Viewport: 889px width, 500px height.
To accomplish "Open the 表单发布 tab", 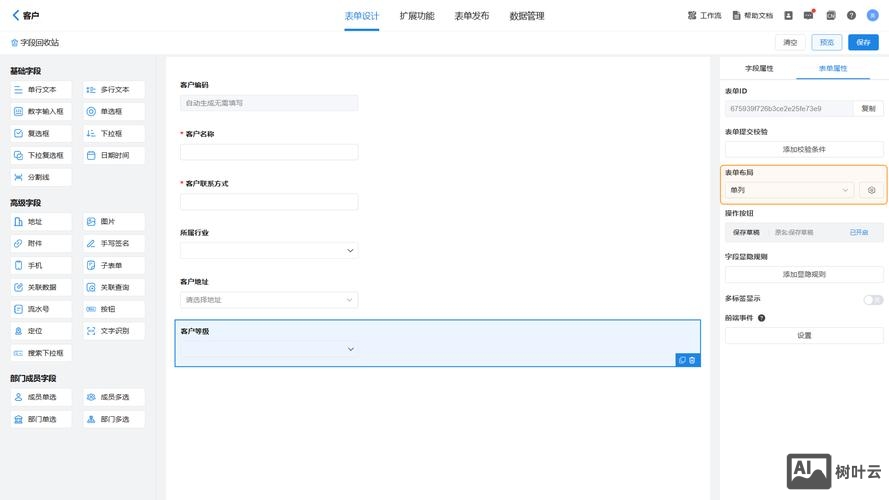I will 472,16.
